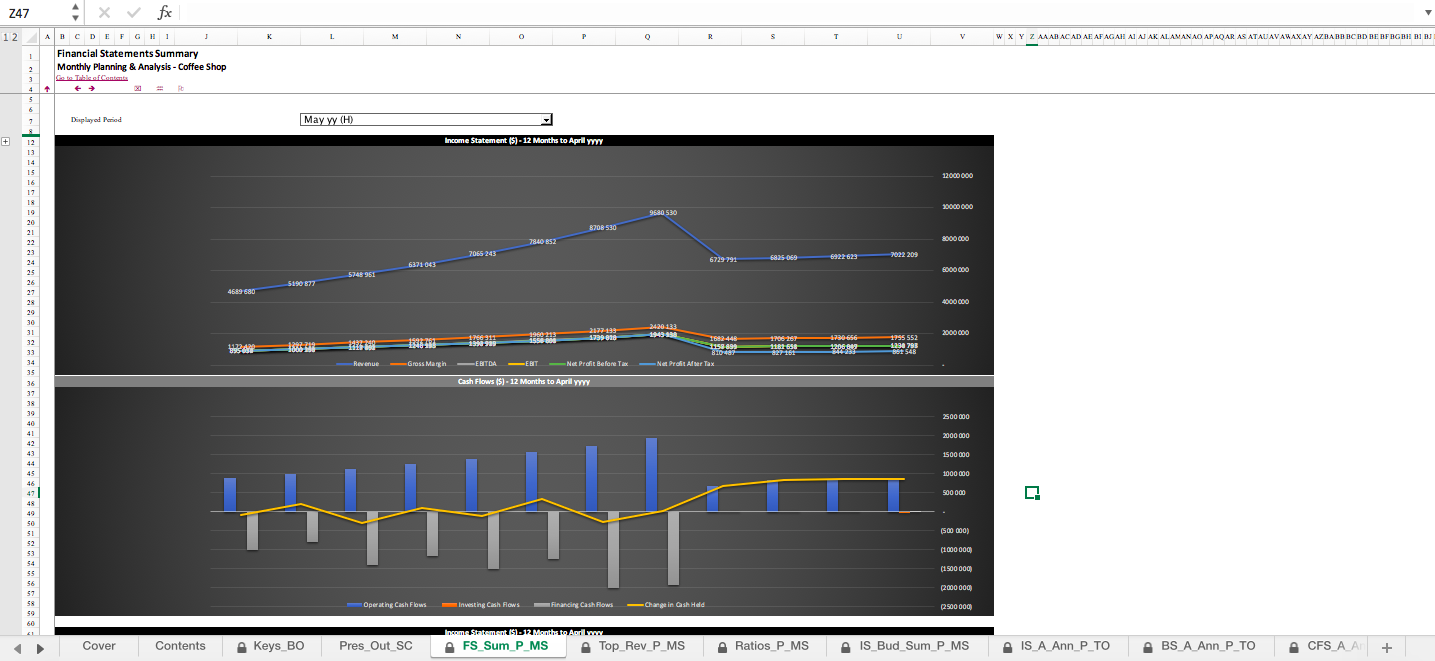Select the FS_Sum_P_MS sheet tab
This screenshot has height=661, width=1435.
497,646
